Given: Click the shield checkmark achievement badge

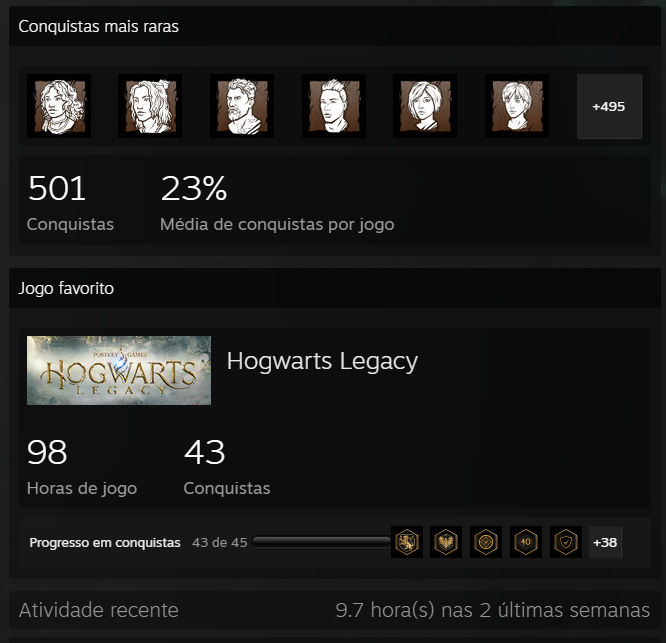Looking at the screenshot, I should [x=566, y=542].
